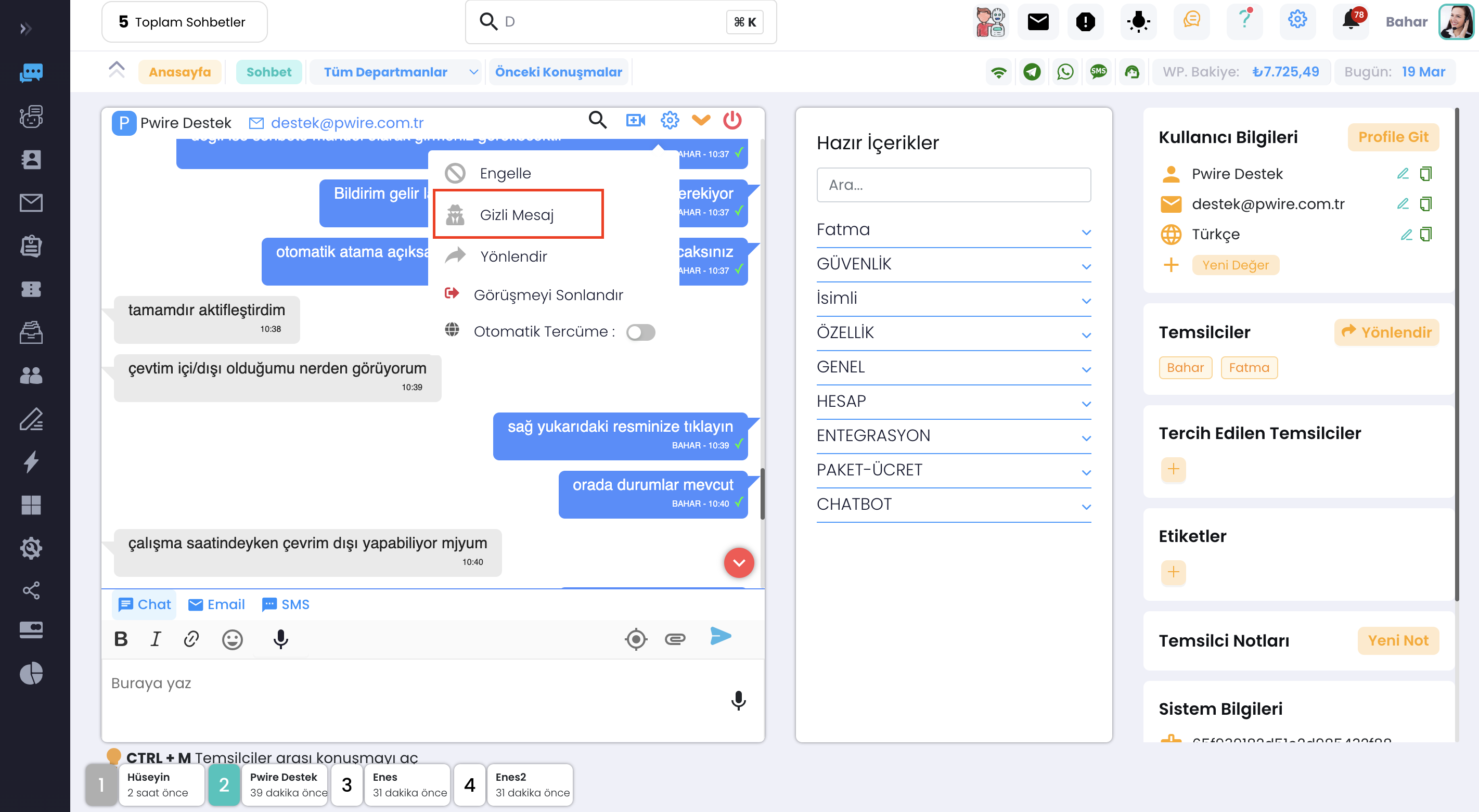Screen dimensions: 1479x812
Task: Switch to the SMS reply tab
Action: coord(286,604)
